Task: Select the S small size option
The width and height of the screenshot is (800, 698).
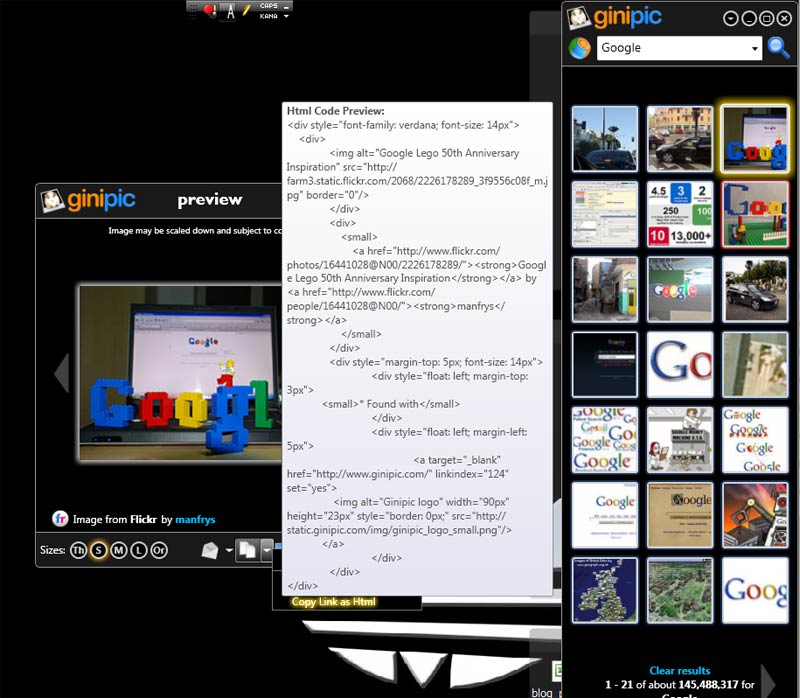Action: 98,550
